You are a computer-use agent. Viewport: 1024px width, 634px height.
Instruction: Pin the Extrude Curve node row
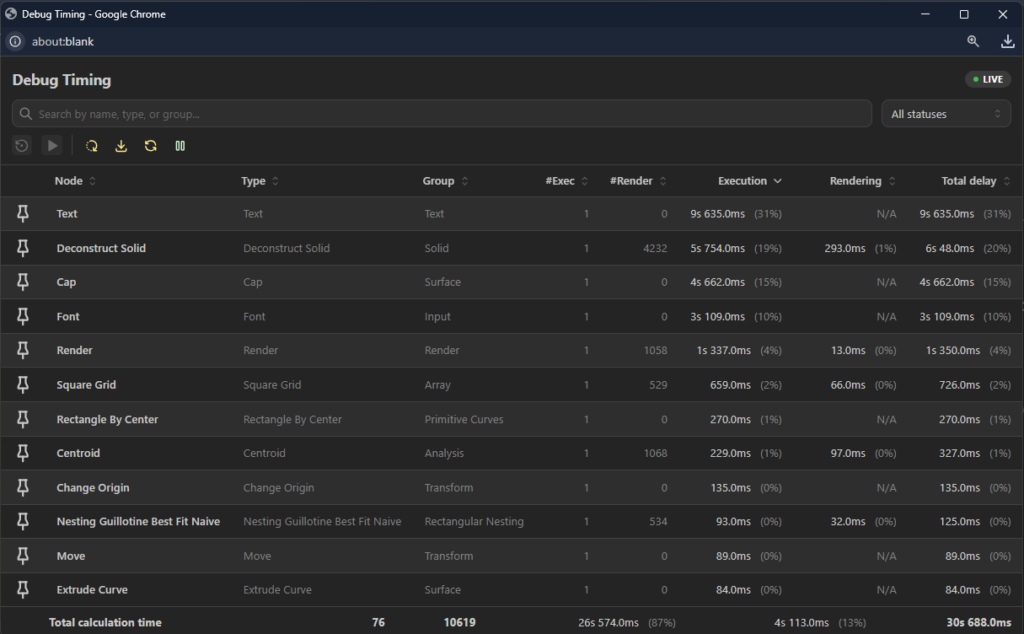pos(23,590)
